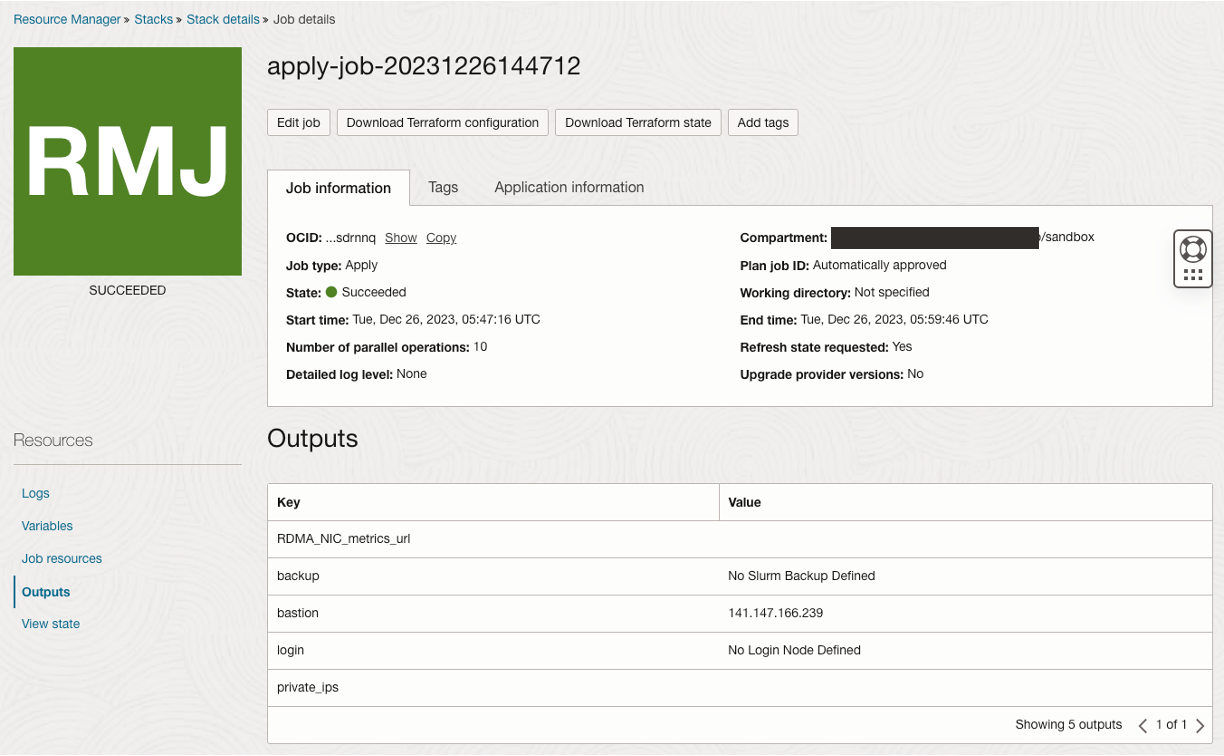Click the Refresh state requested 'Yes' value

[x=902, y=347]
